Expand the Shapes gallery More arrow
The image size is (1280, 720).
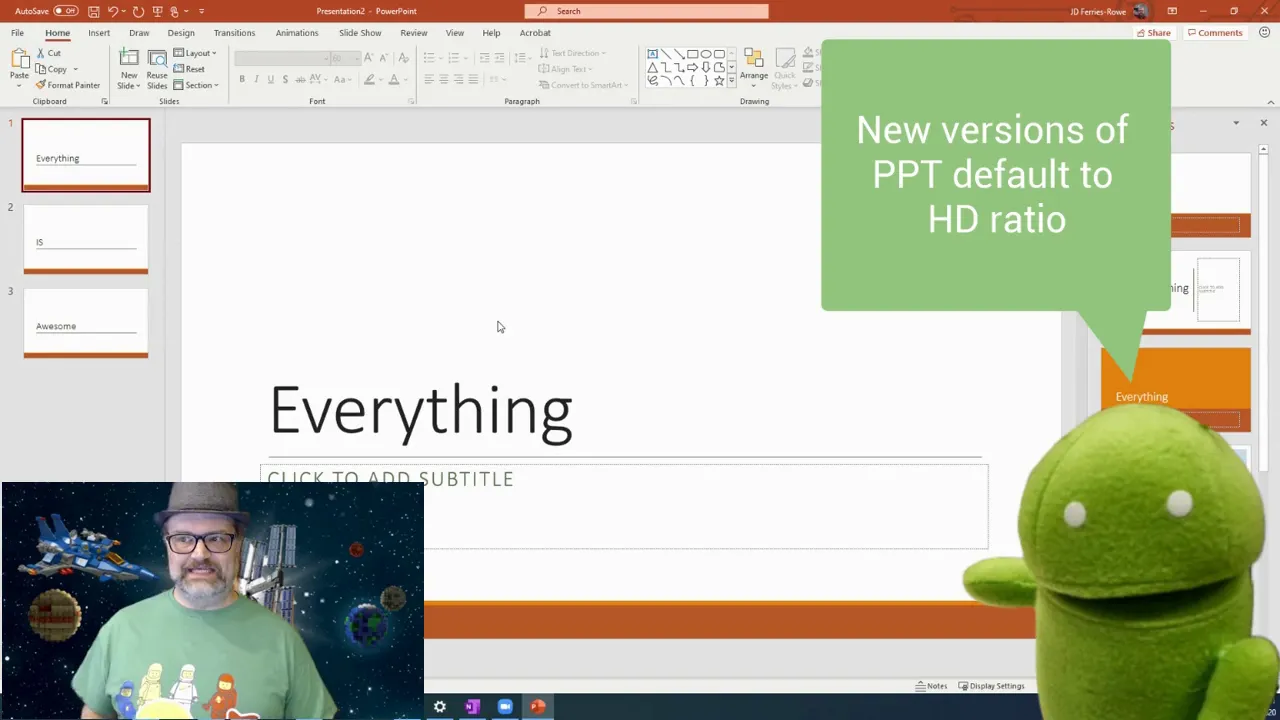[732, 82]
